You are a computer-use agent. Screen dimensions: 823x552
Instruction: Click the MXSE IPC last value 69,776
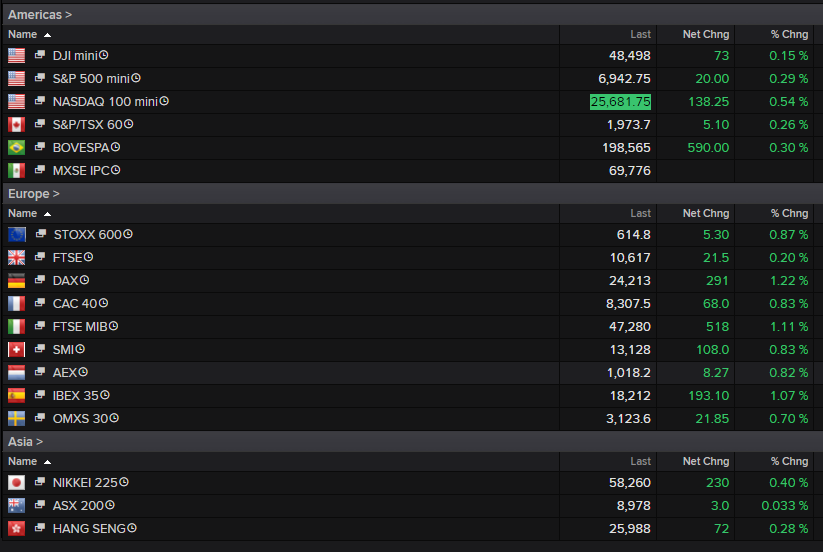pyautogui.click(x=629, y=171)
